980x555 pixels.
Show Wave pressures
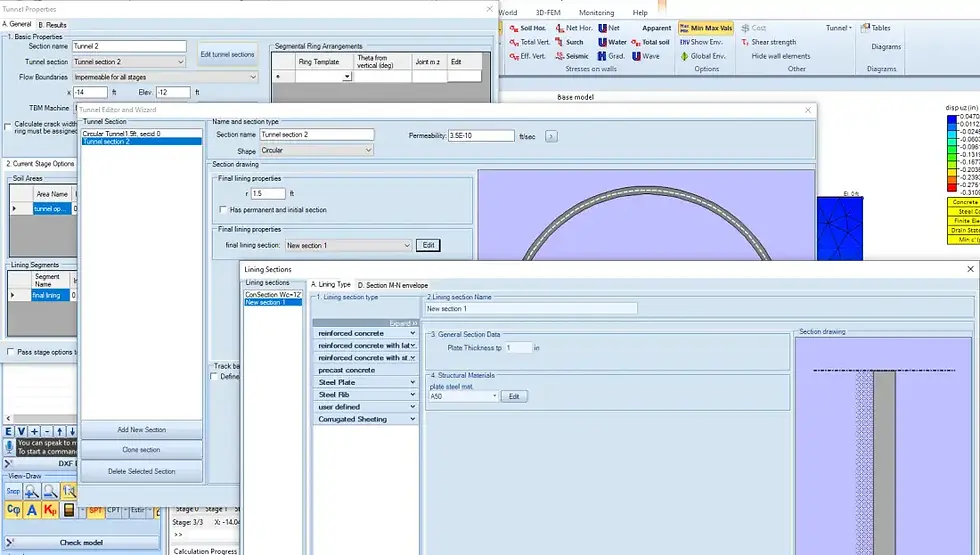pos(645,56)
